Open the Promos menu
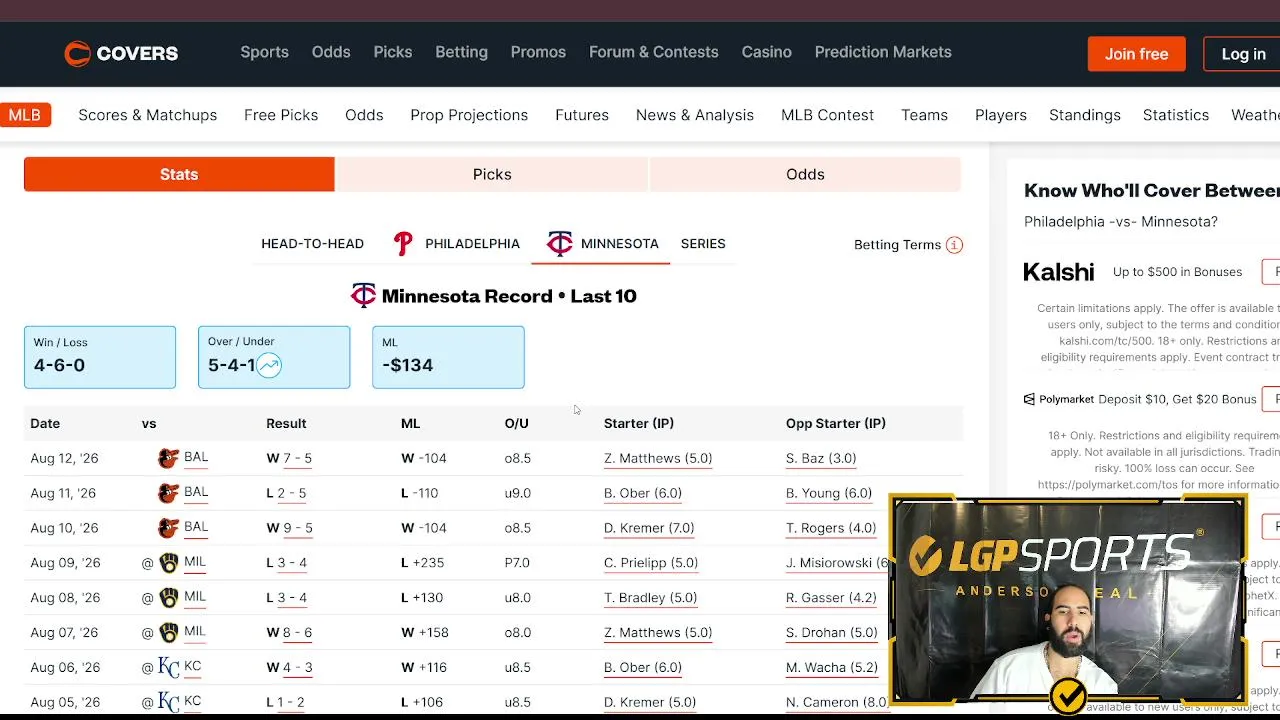 click(538, 52)
